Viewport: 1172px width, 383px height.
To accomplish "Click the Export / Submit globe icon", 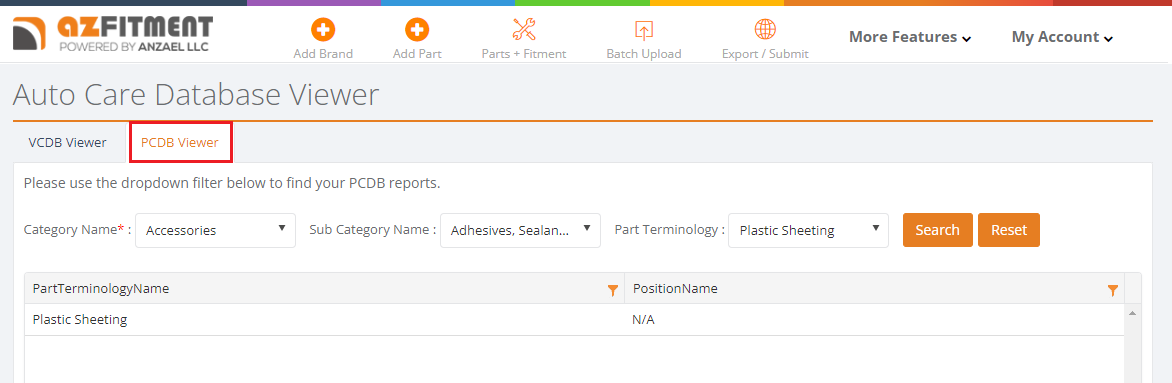I will pyautogui.click(x=765, y=29).
